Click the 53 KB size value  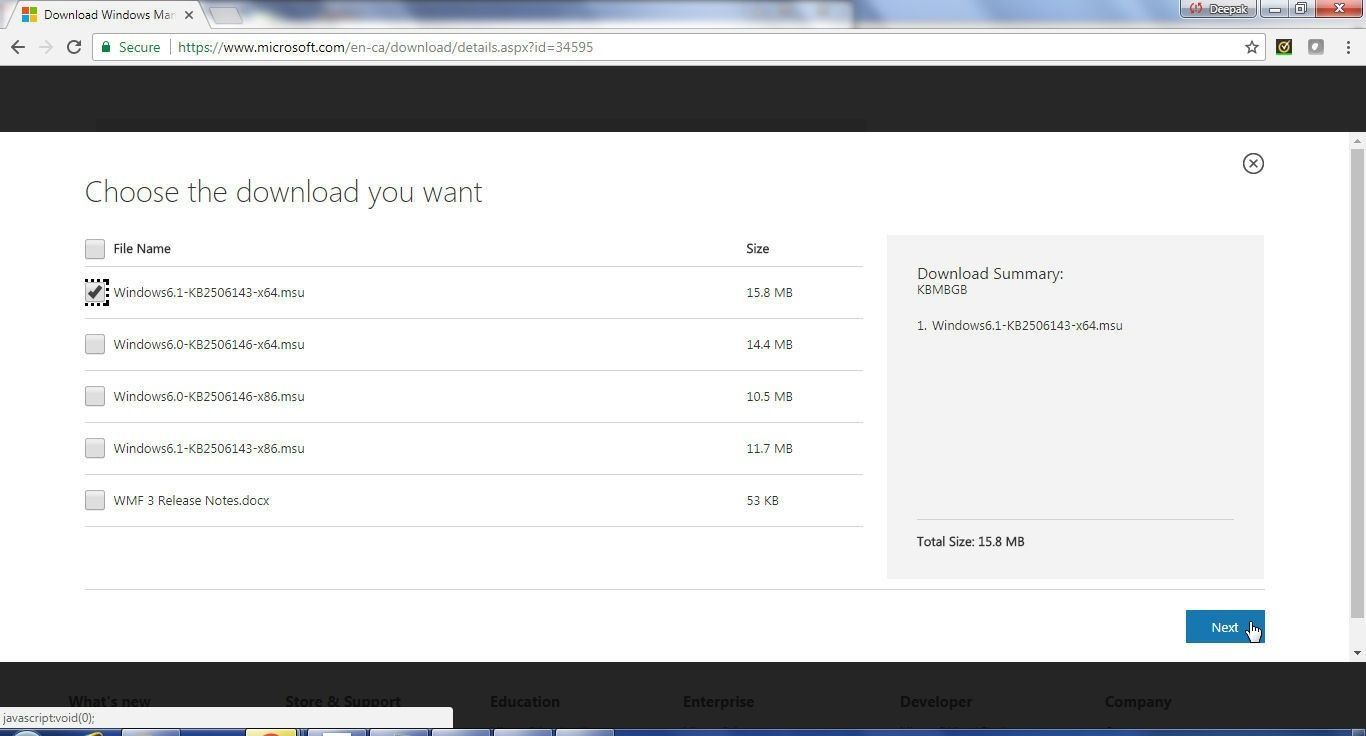click(762, 500)
